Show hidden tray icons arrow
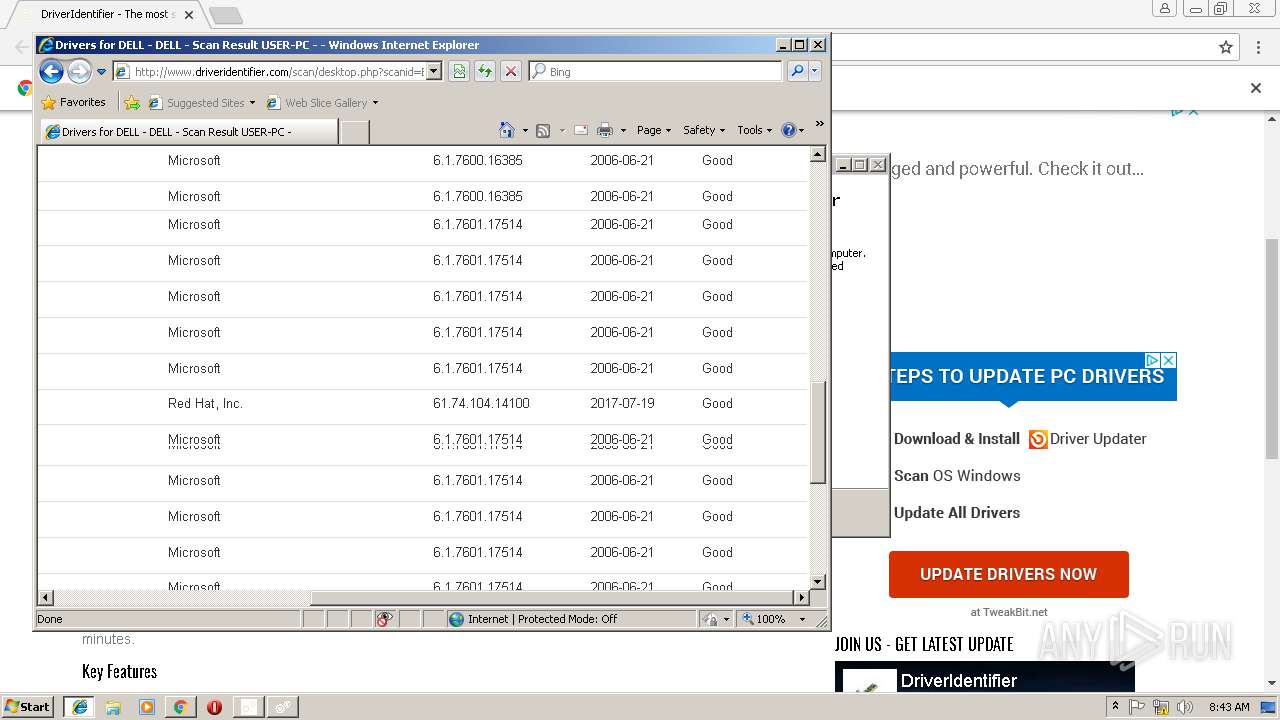The image size is (1280, 720). point(1115,707)
